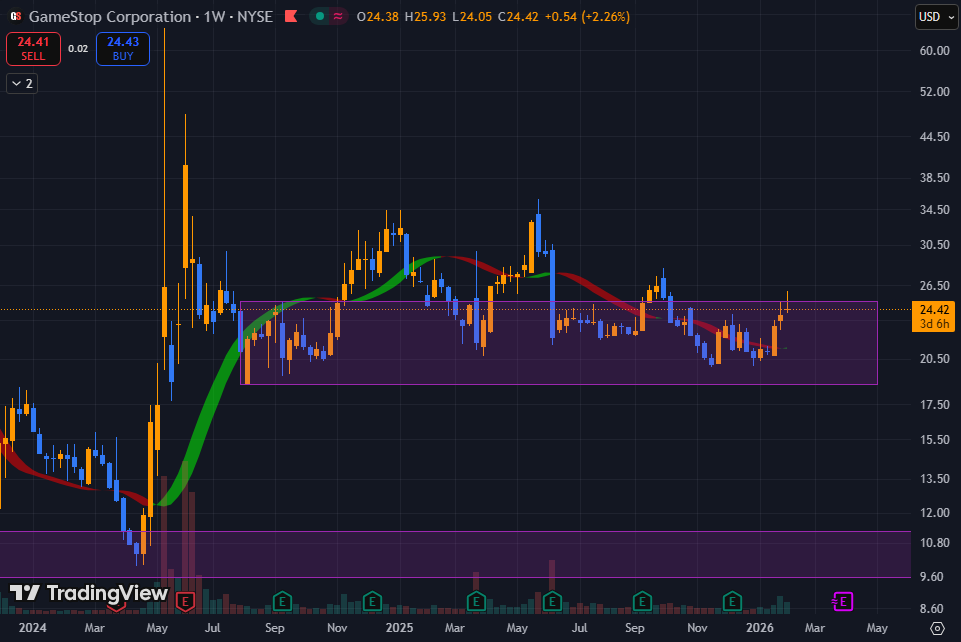The height and width of the screenshot is (642, 961).
Task: Click the 2024 label on time axis
Action: tap(32, 628)
